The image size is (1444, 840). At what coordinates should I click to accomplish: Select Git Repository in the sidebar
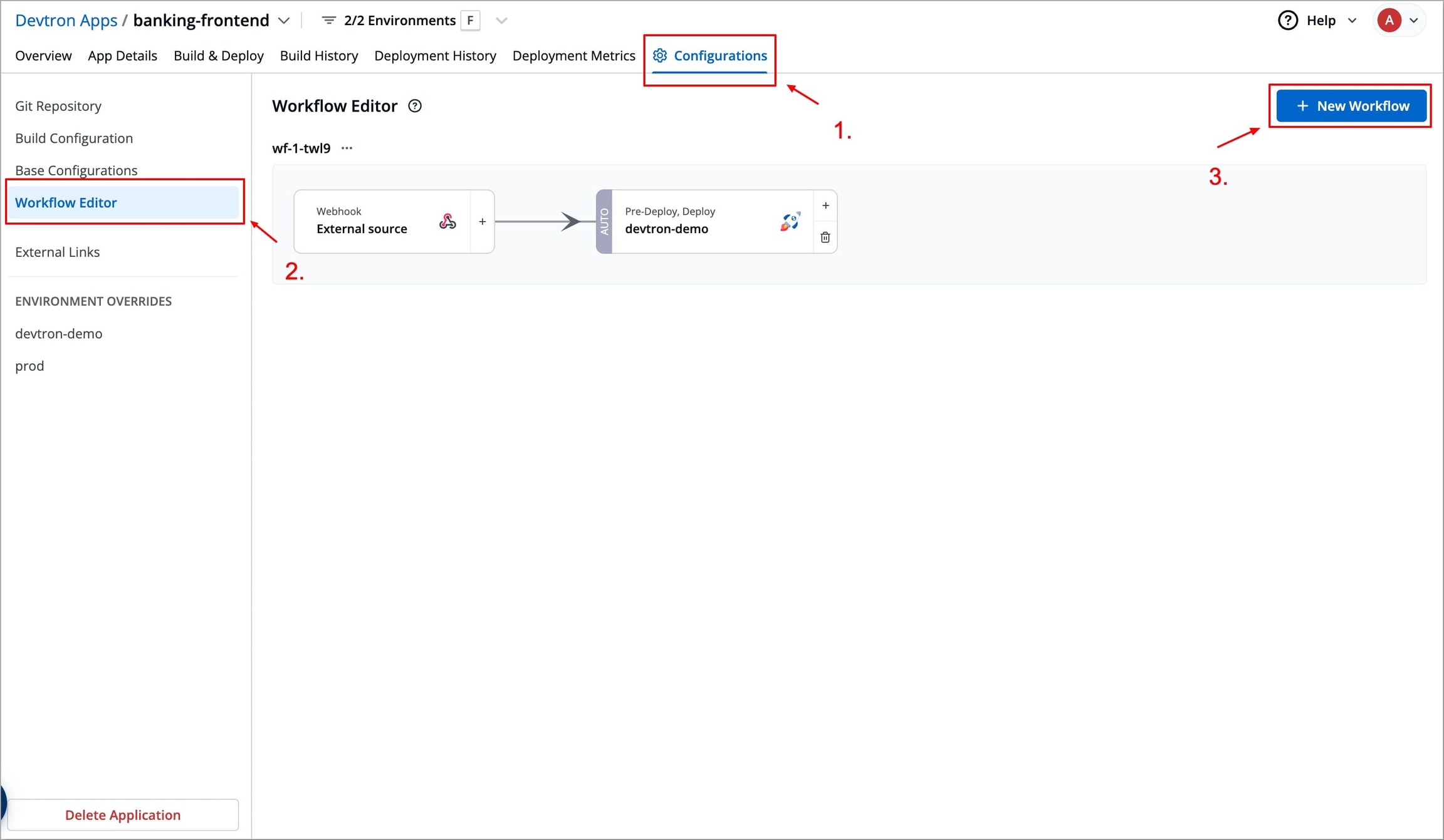click(x=58, y=106)
